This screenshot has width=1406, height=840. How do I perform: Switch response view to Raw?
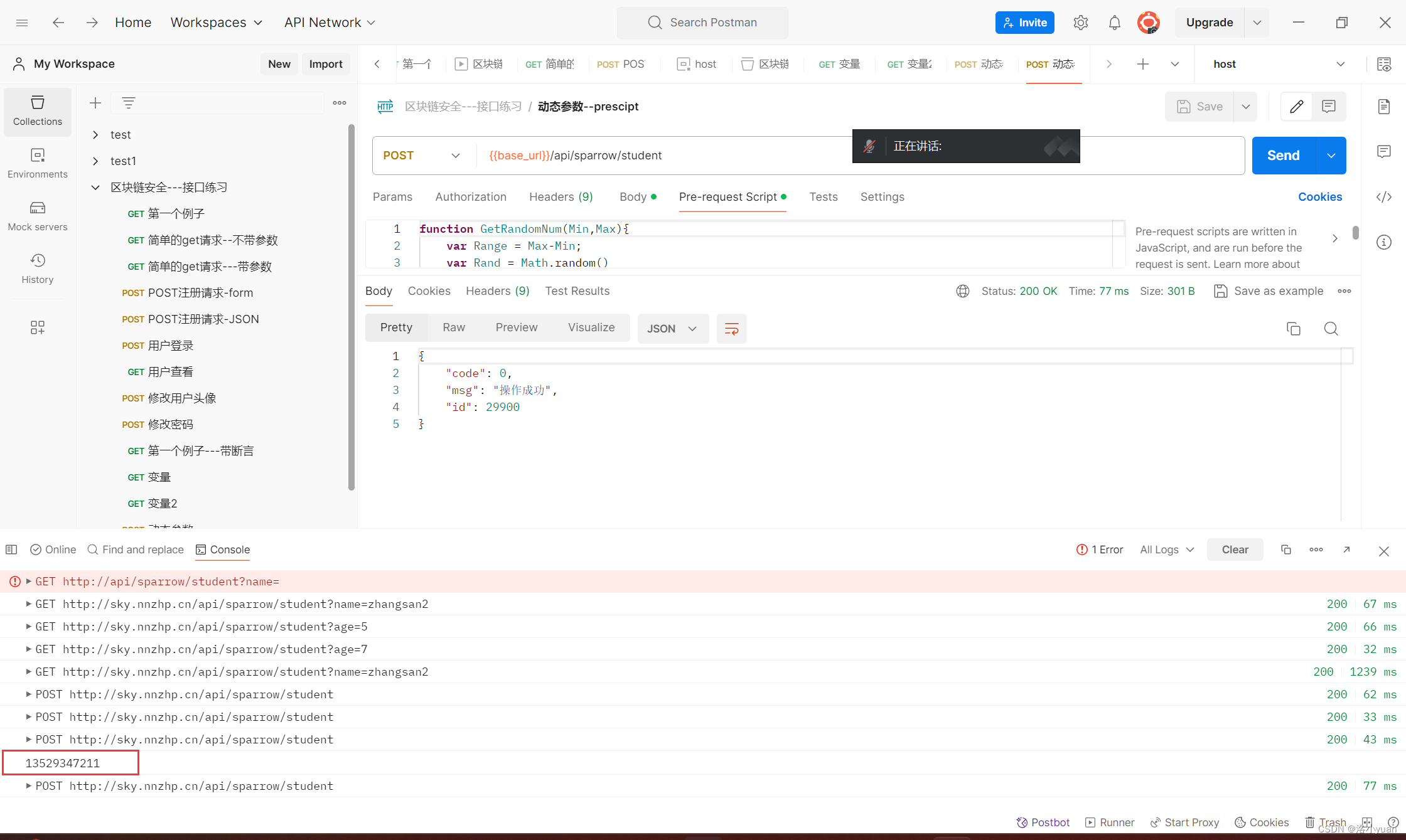click(x=453, y=327)
